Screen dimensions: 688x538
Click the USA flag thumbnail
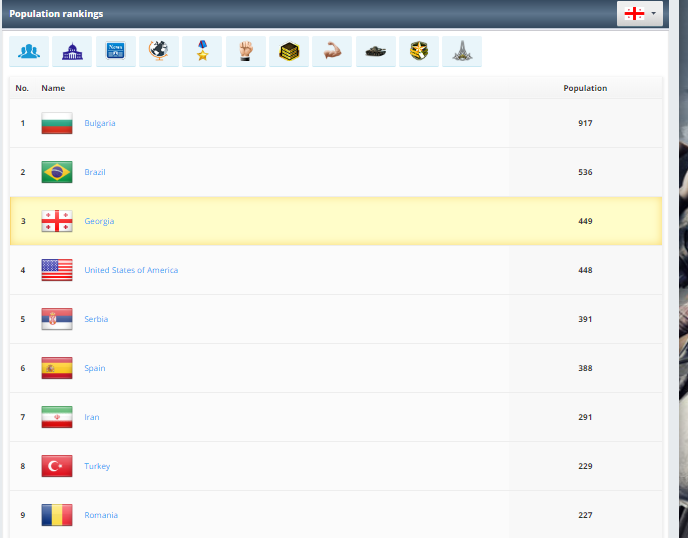[57, 270]
